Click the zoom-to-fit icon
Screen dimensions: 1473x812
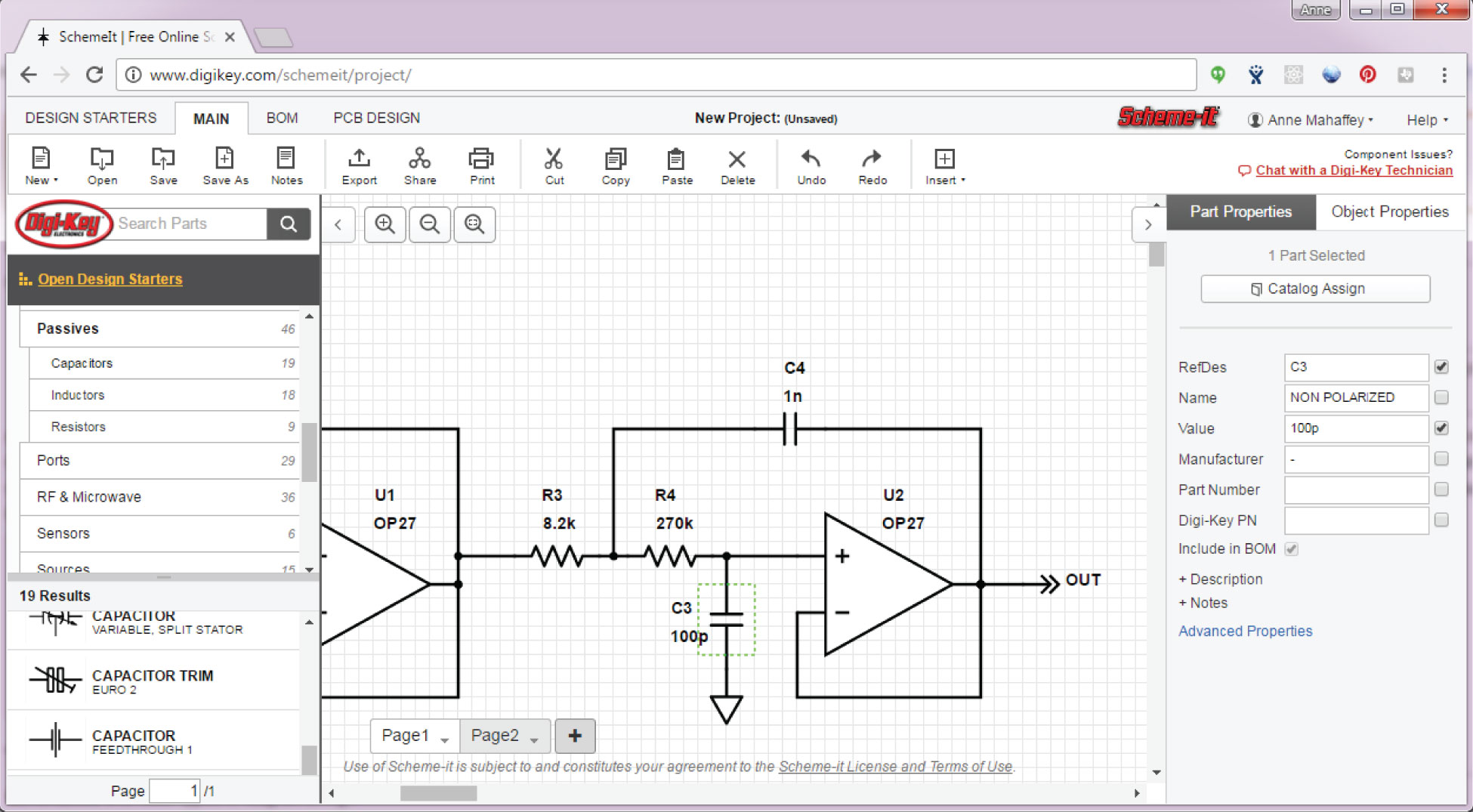474,224
